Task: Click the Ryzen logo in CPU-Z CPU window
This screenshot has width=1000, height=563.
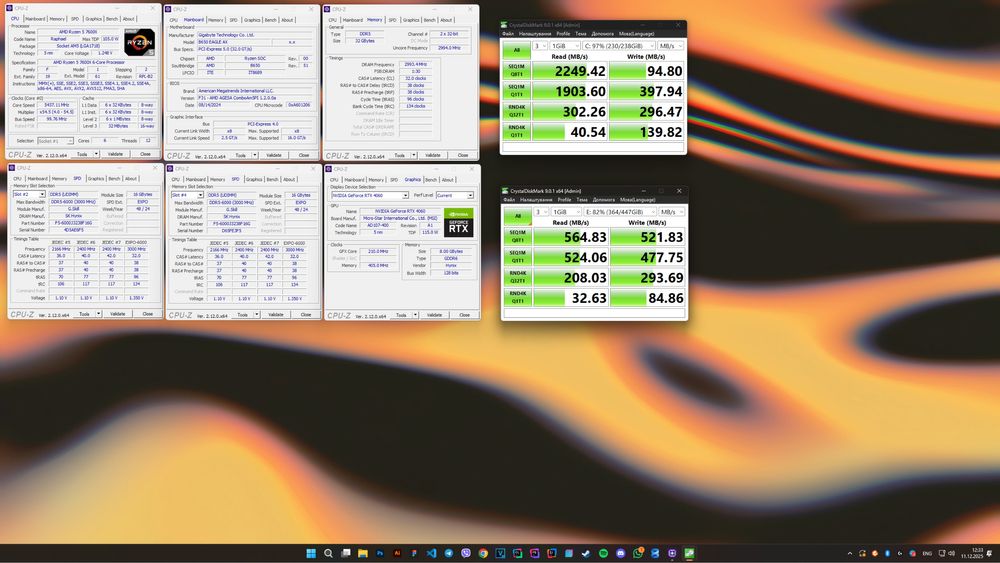Action: click(x=140, y=42)
